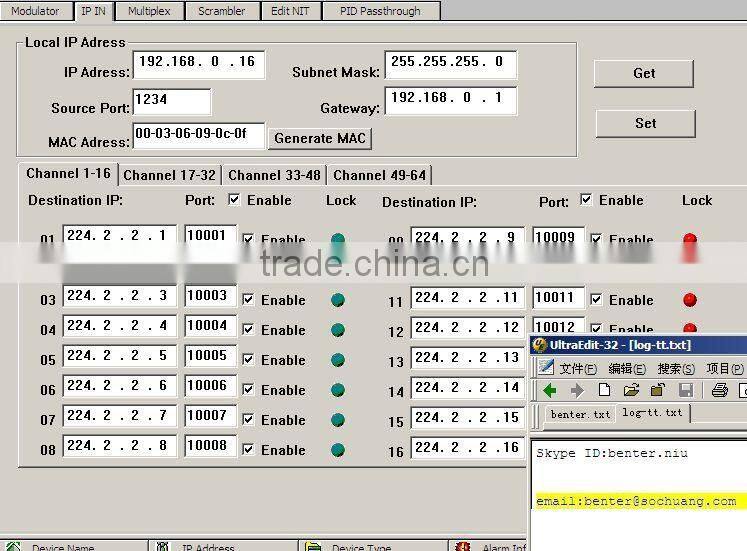This screenshot has width=747, height=551.
Task: Click channel 05 destination IP field
Action: [120, 356]
